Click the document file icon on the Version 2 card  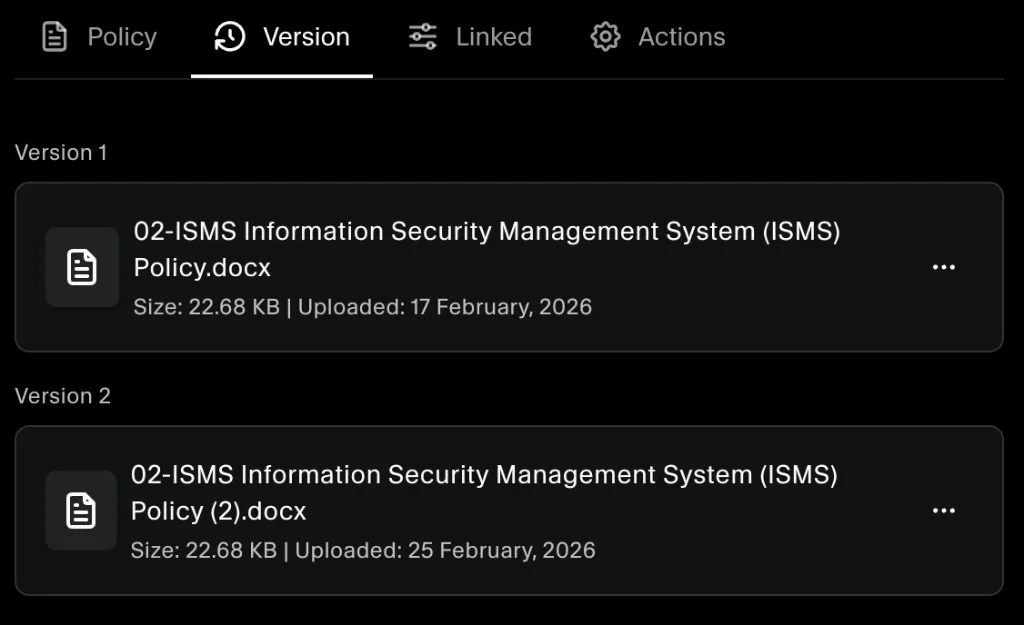81,510
